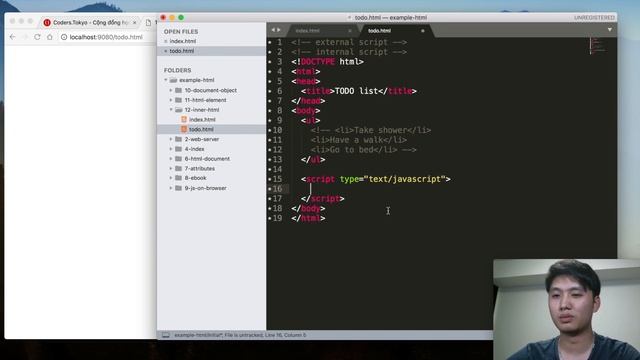Collapse the 12-inner-html folder

(x=171, y=110)
